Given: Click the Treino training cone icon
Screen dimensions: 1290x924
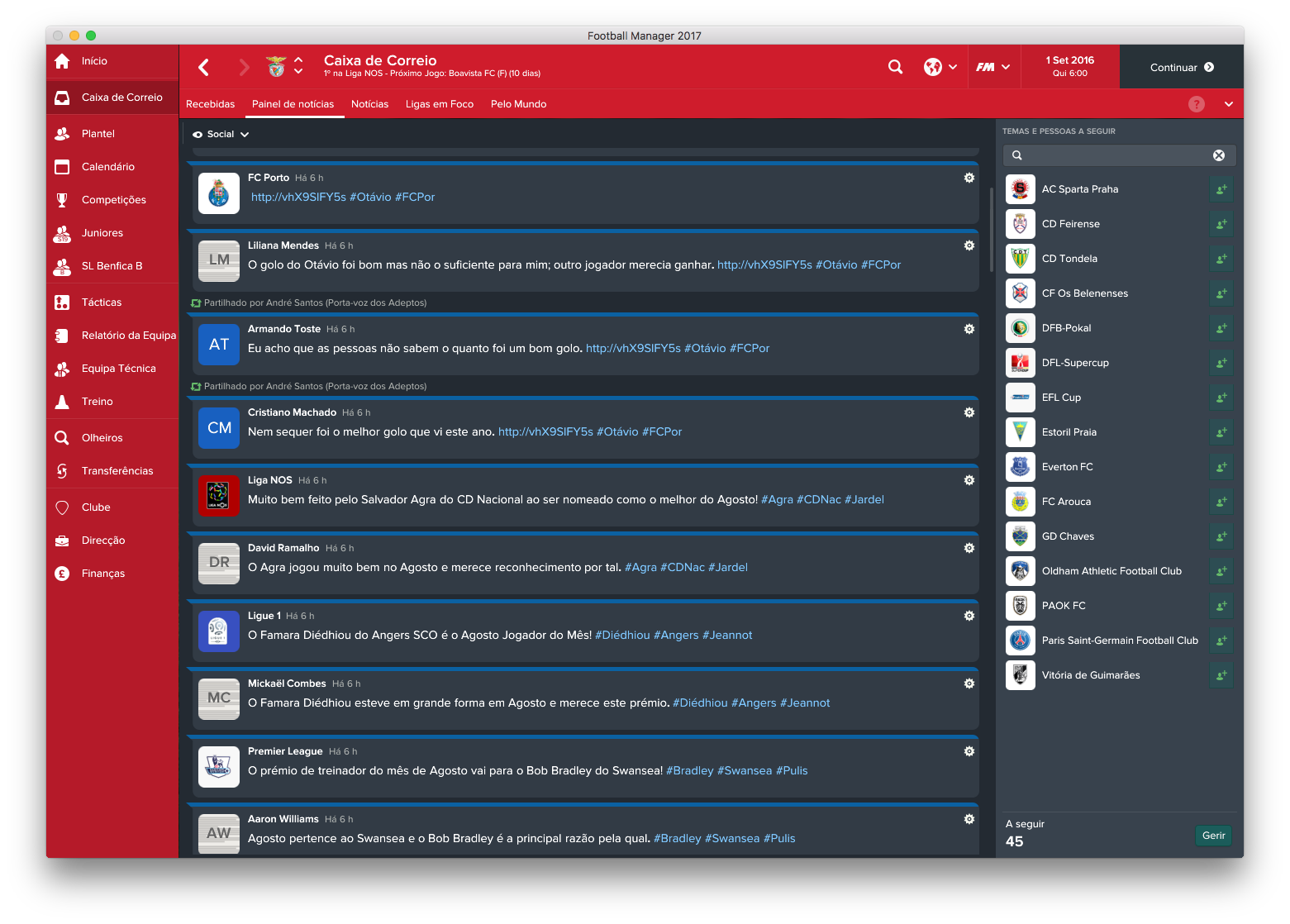Looking at the screenshot, I should click(62, 402).
